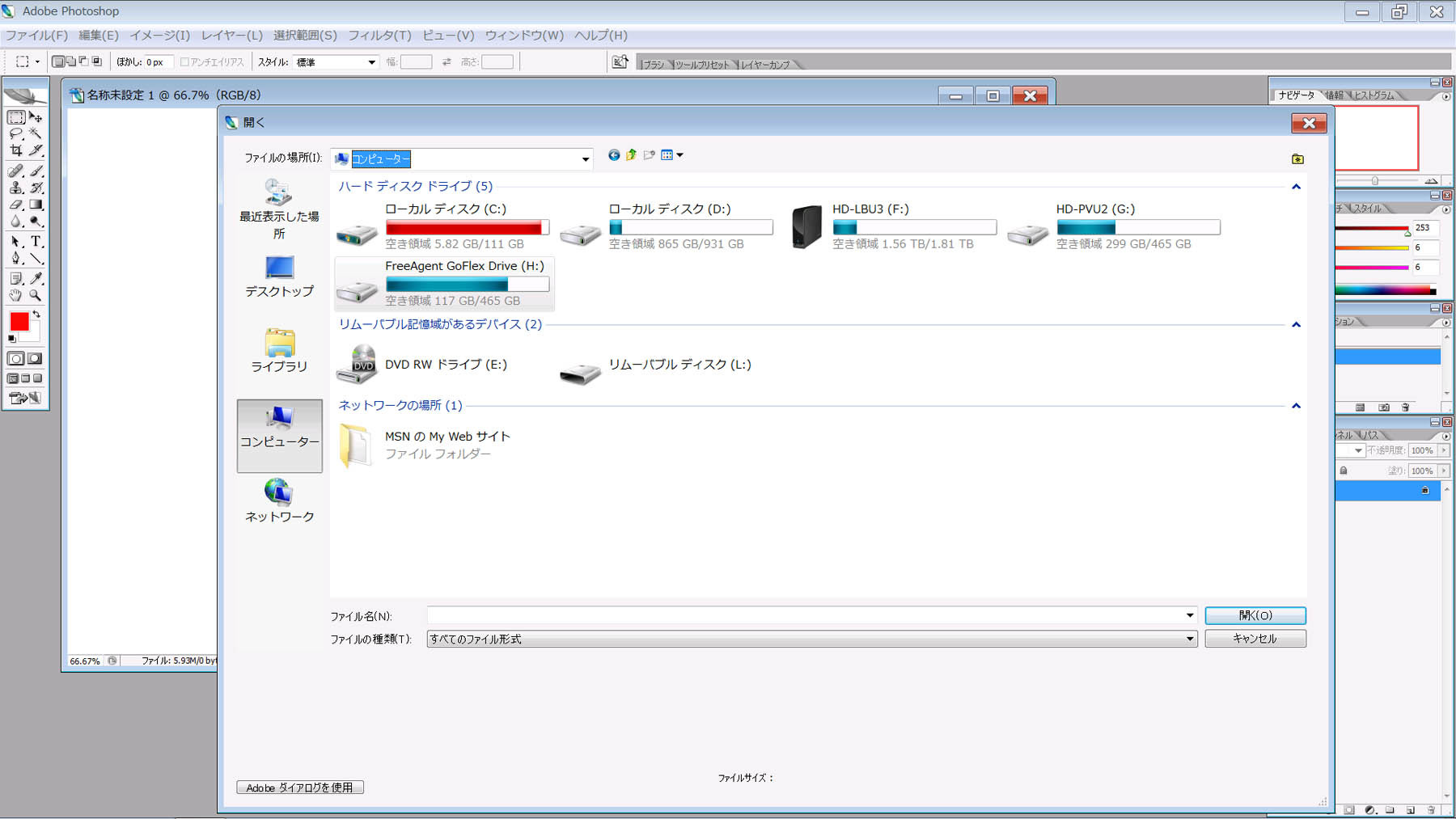Select the Healing Brush tool
The height and width of the screenshot is (819, 1456).
coord(16,171)
